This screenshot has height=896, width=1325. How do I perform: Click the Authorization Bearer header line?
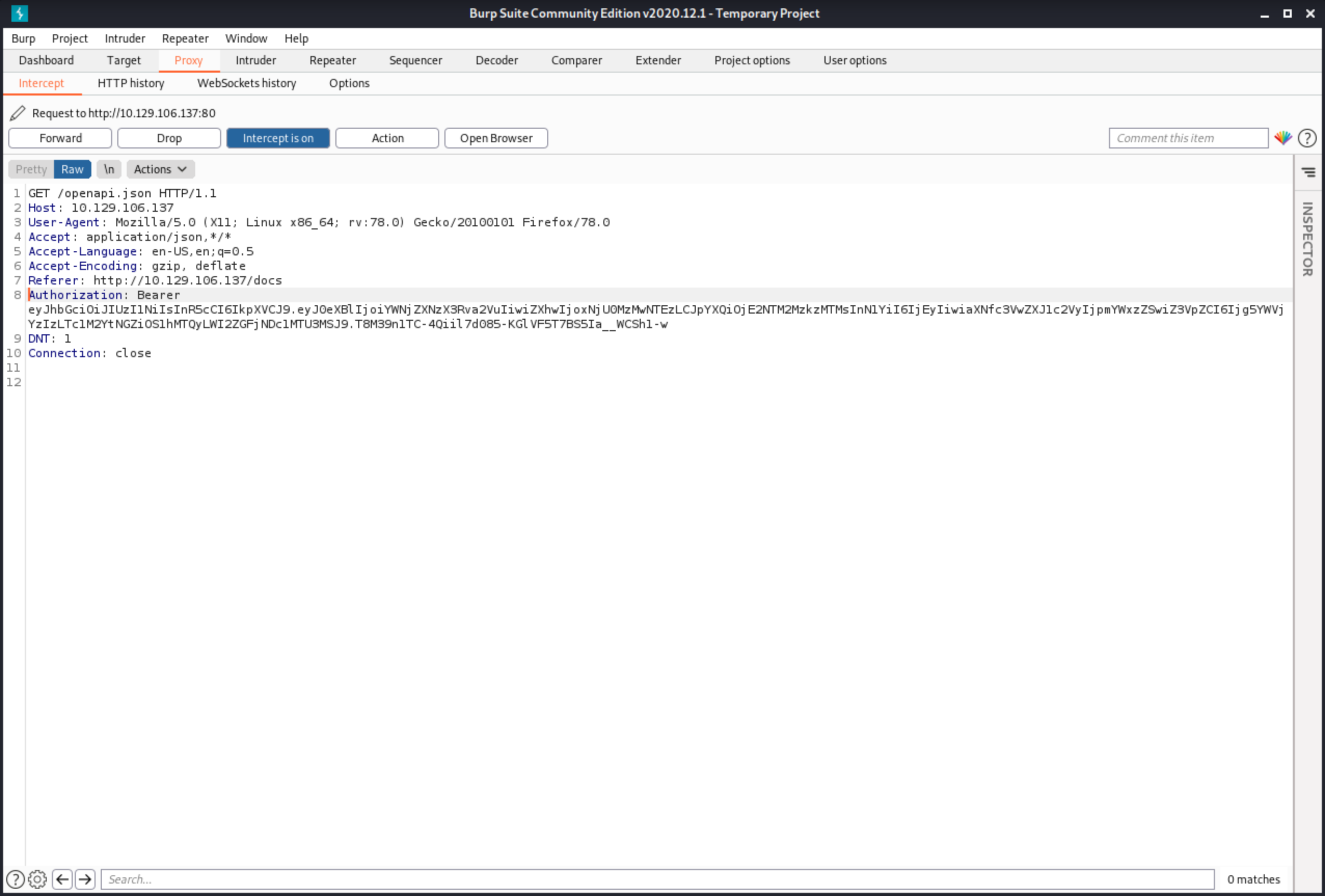[104, 295]
